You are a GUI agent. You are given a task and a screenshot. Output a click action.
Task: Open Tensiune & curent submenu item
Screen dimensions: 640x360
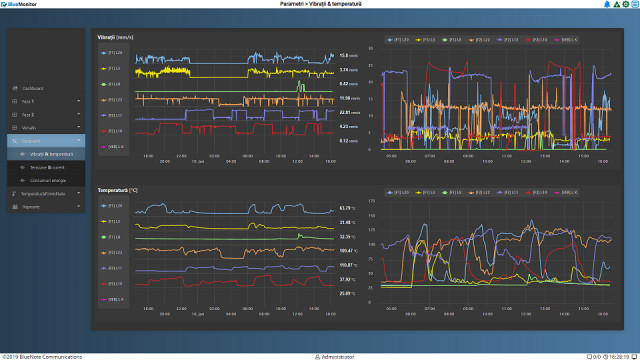tap(46, 167)
